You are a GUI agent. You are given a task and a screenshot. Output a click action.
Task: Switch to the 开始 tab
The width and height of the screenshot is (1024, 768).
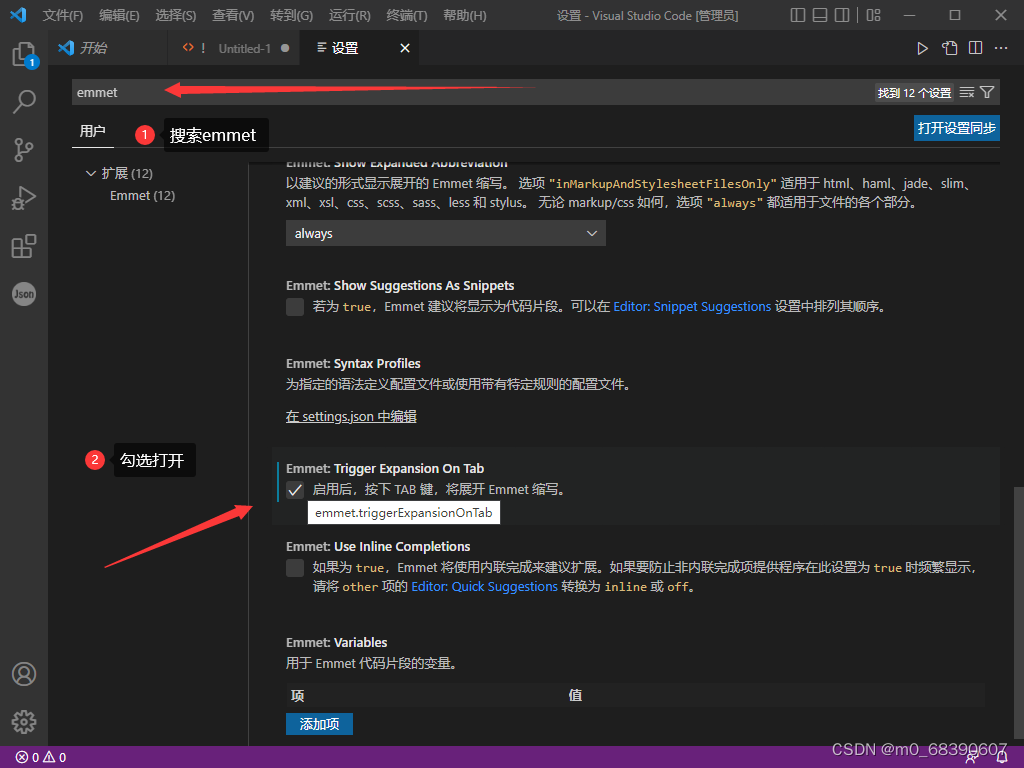pos(108,48)
